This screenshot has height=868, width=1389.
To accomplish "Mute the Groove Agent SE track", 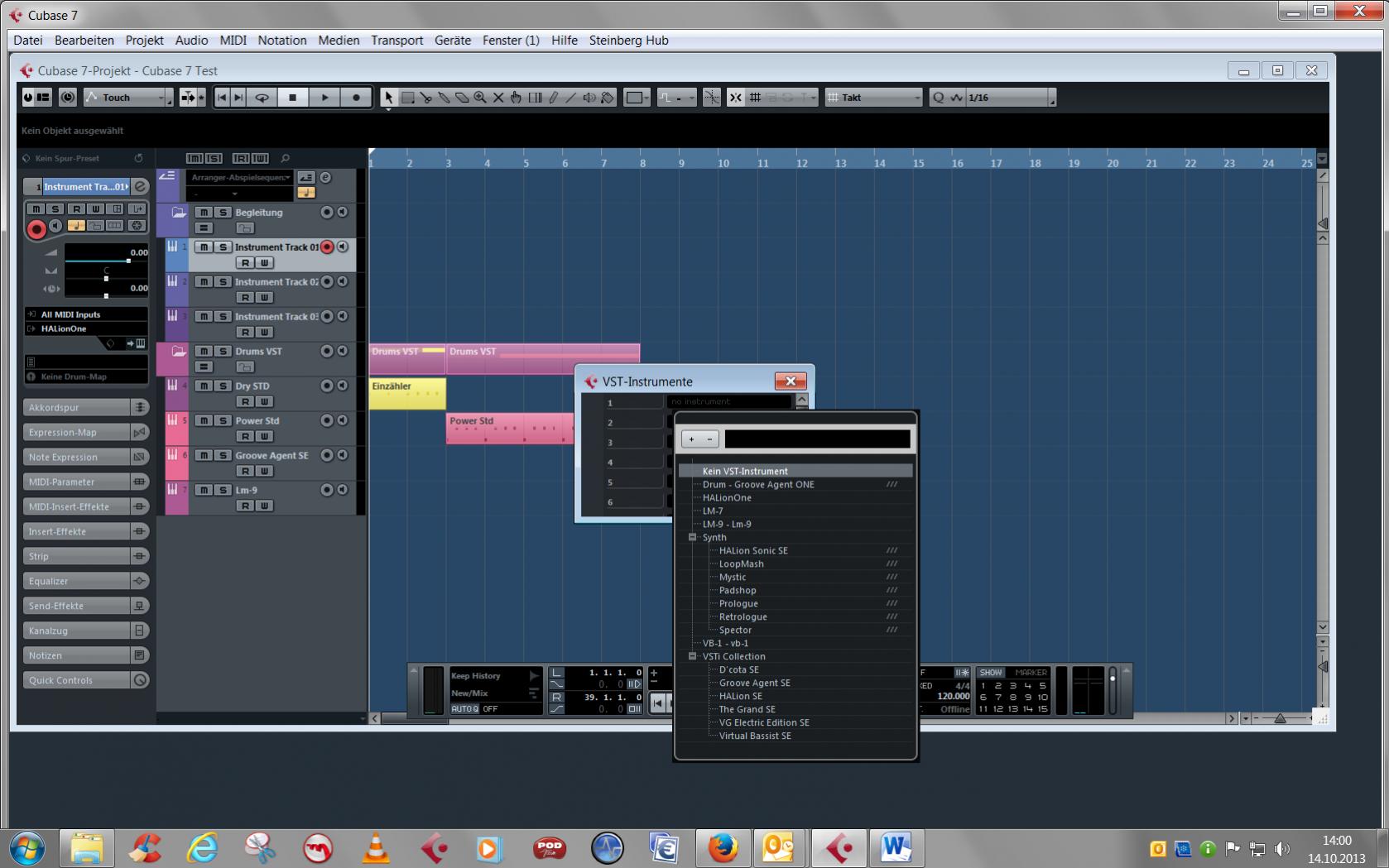I will [204, 455].
